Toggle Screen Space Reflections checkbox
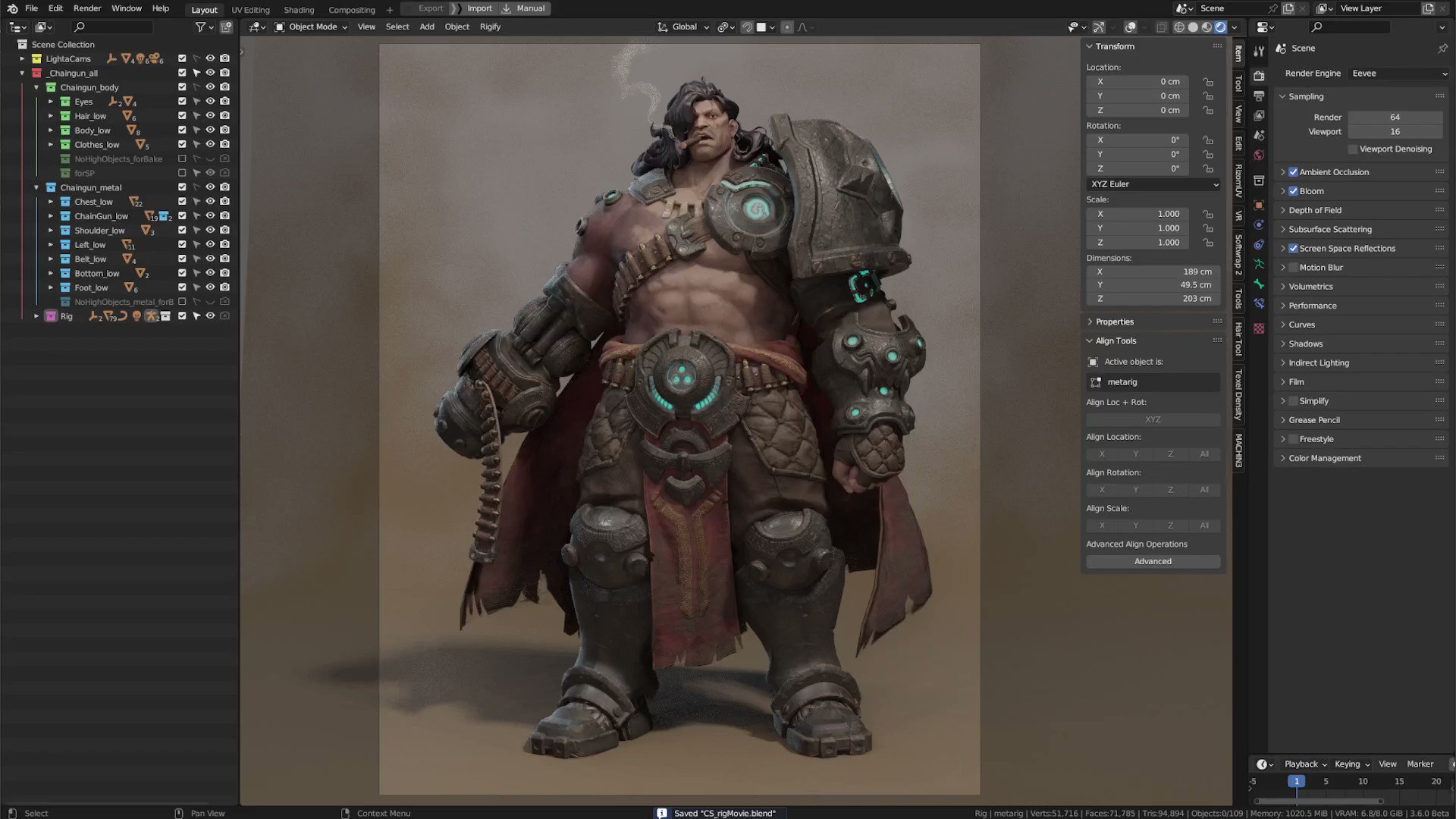1456x819 pixels. [x=1293, y=248]
